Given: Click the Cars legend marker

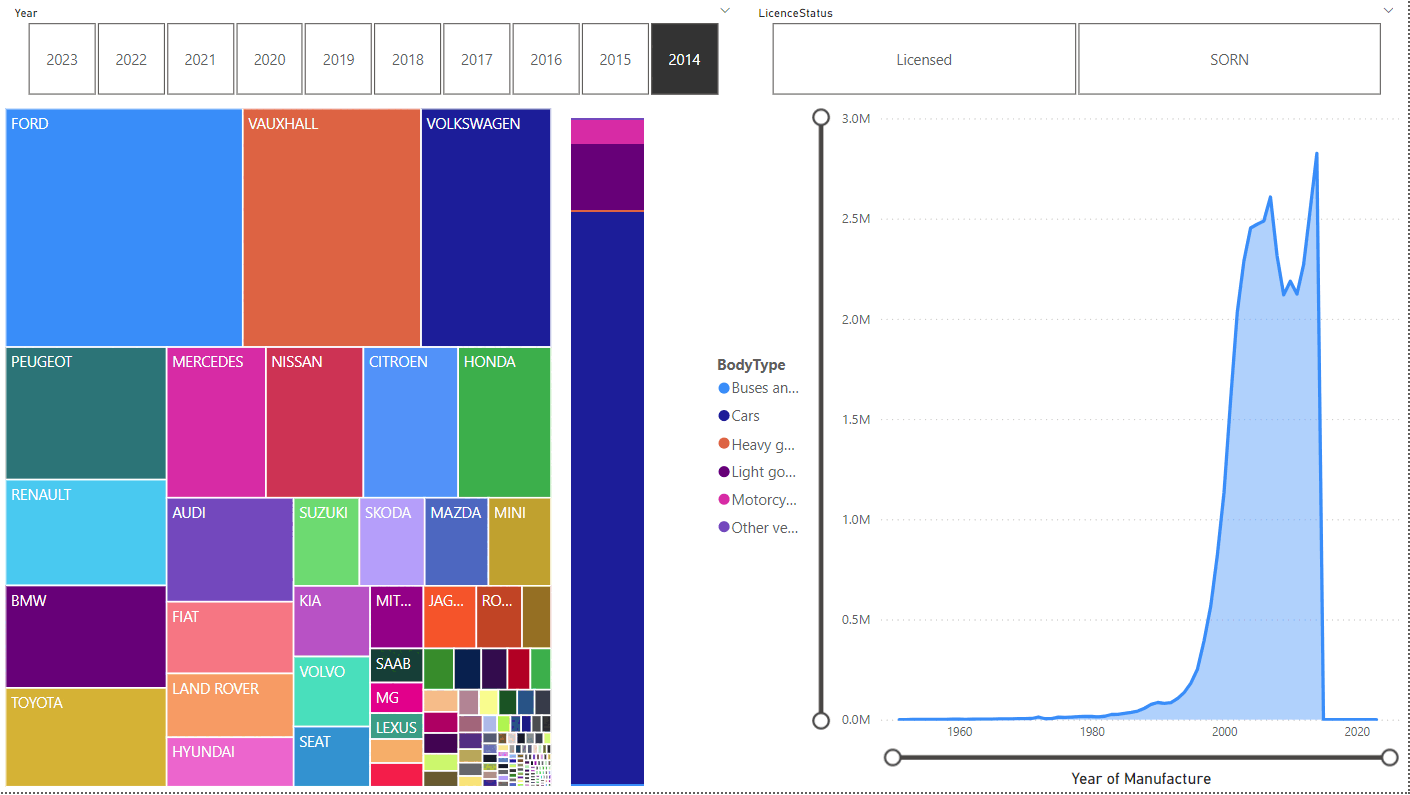Looking at the screenshot, I should (724, 416).
